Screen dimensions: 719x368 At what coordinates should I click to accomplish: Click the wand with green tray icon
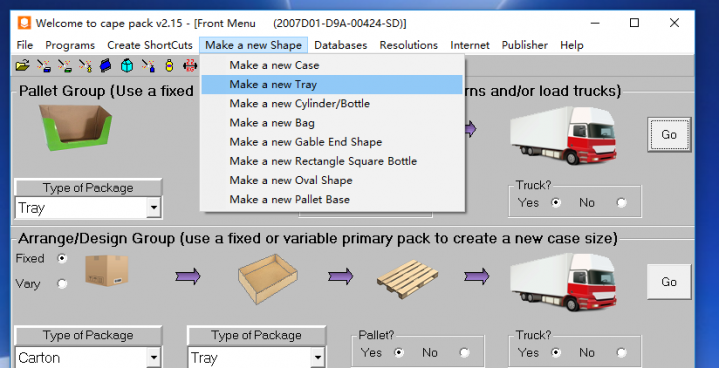65,66
